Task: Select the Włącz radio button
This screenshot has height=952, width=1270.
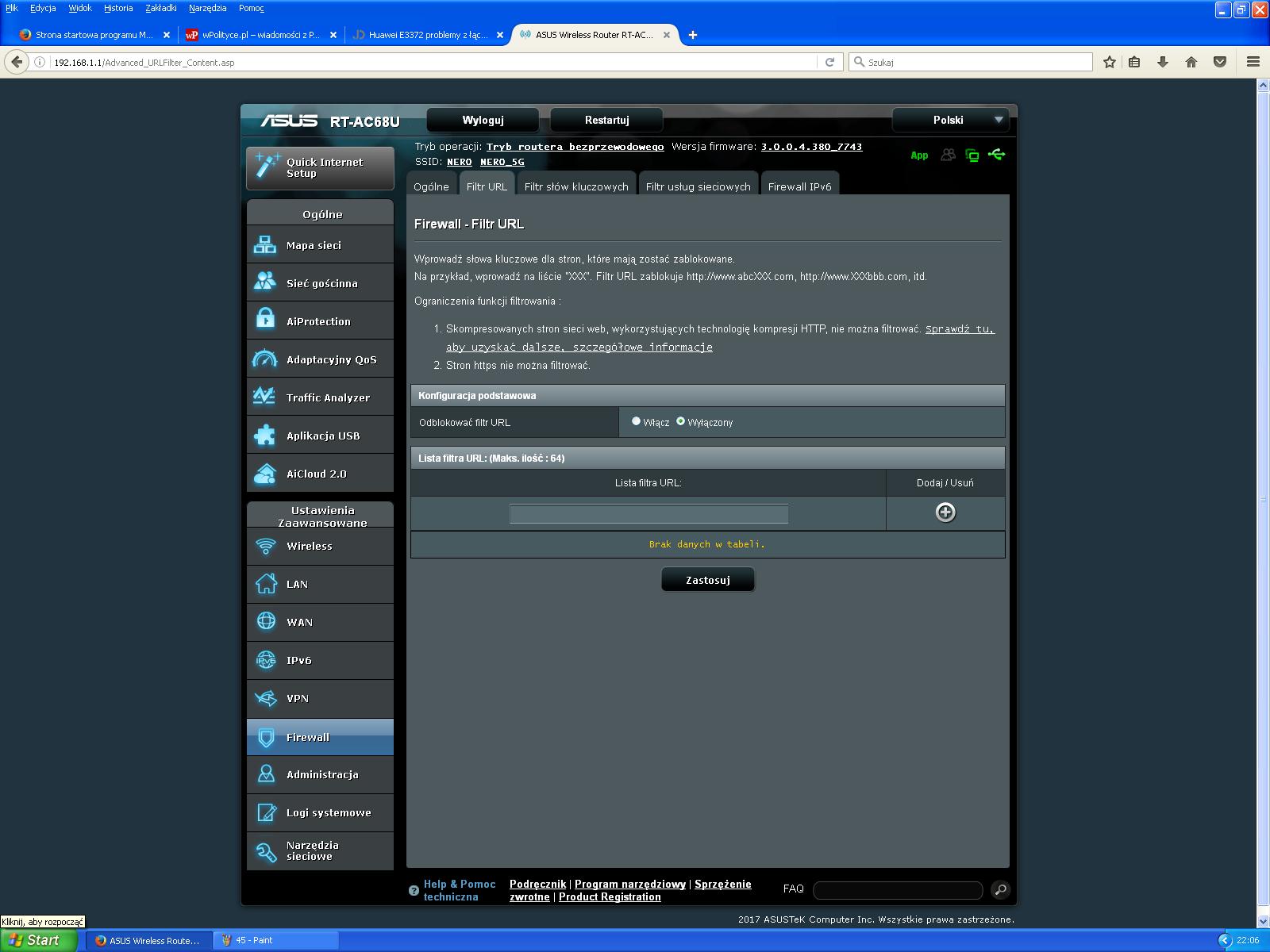Action: (636, 421)
